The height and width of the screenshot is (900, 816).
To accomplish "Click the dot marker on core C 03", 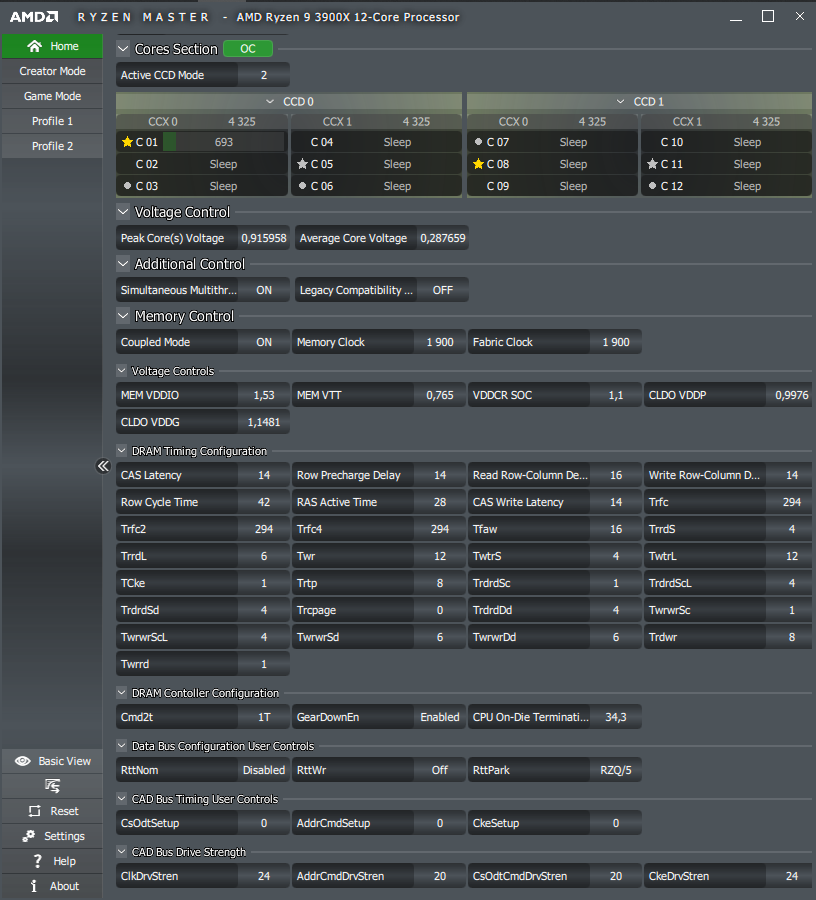I will pos(127,185).
